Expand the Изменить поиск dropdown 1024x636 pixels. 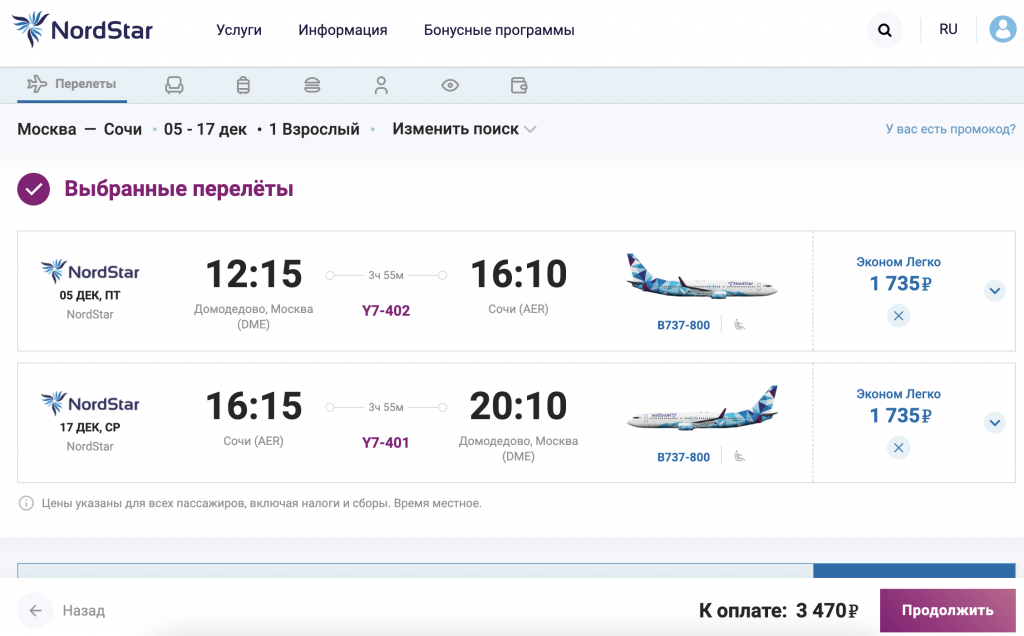coord(464,129)
